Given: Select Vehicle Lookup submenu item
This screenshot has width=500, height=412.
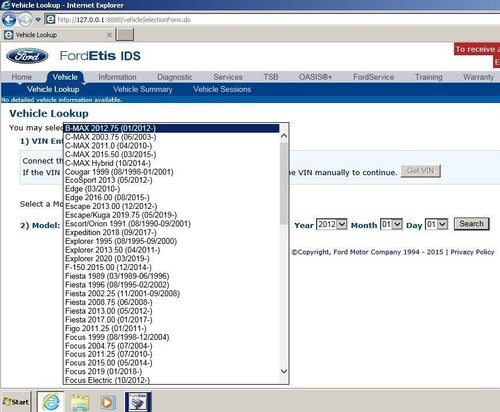Looking at the screenshot, I should click(53, 89).
